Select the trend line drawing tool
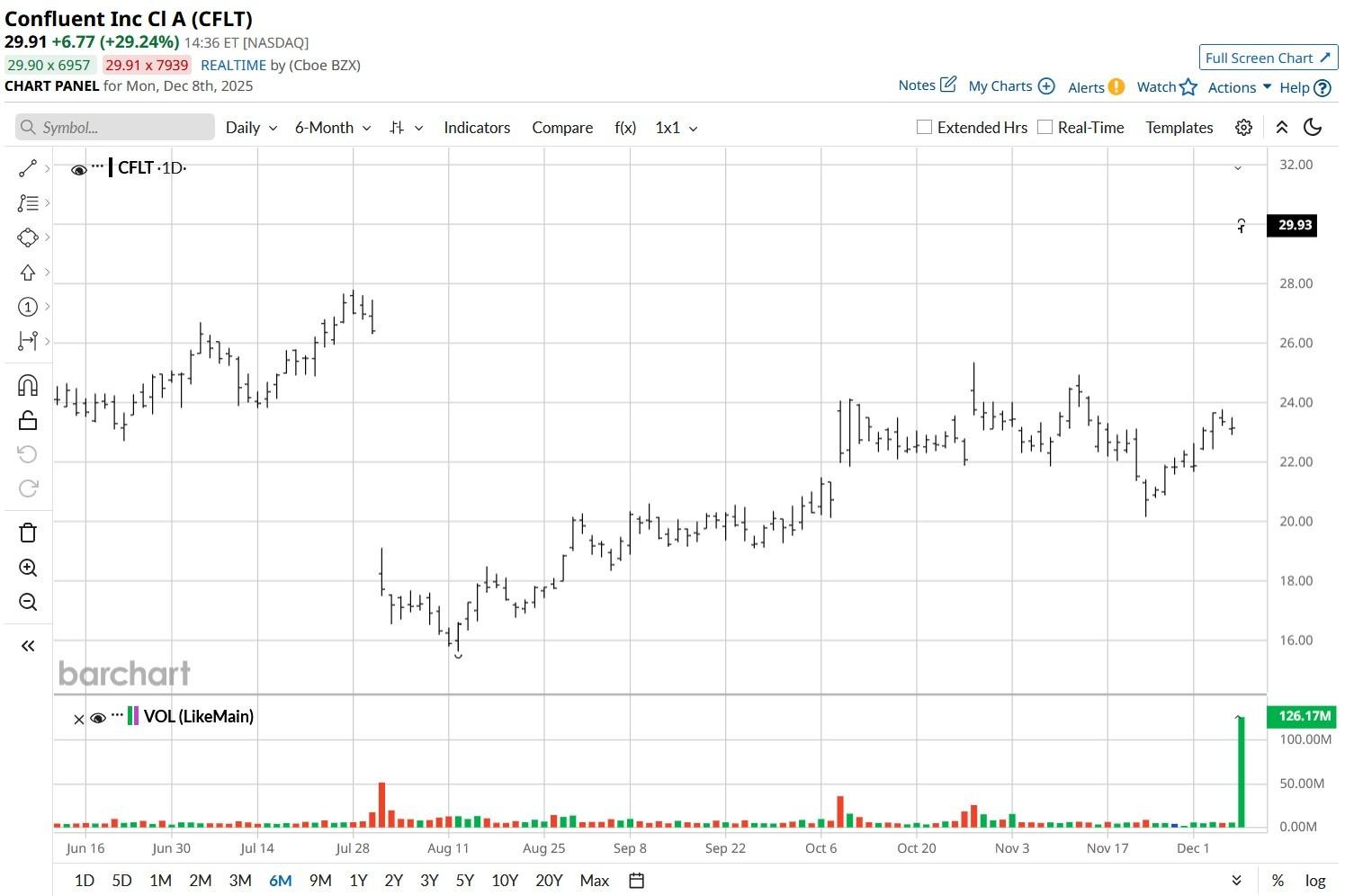The height and width of the screenshot is (896, 1345). (x=28, y=168)
